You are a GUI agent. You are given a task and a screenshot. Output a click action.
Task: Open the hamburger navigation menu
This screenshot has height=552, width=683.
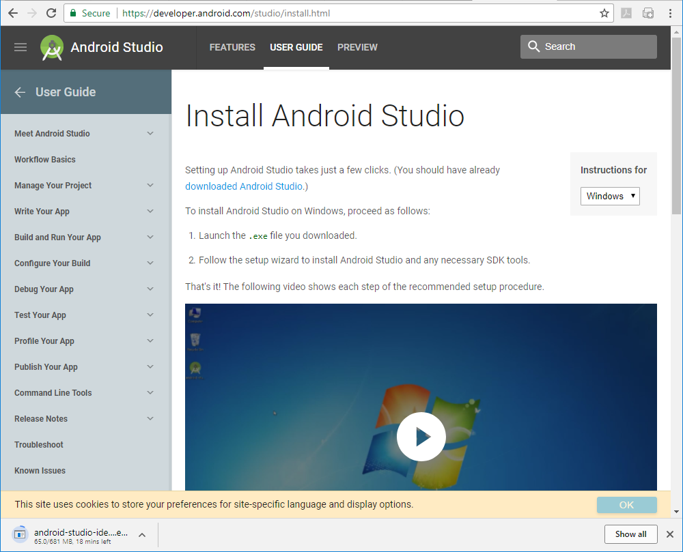[20, 47]
